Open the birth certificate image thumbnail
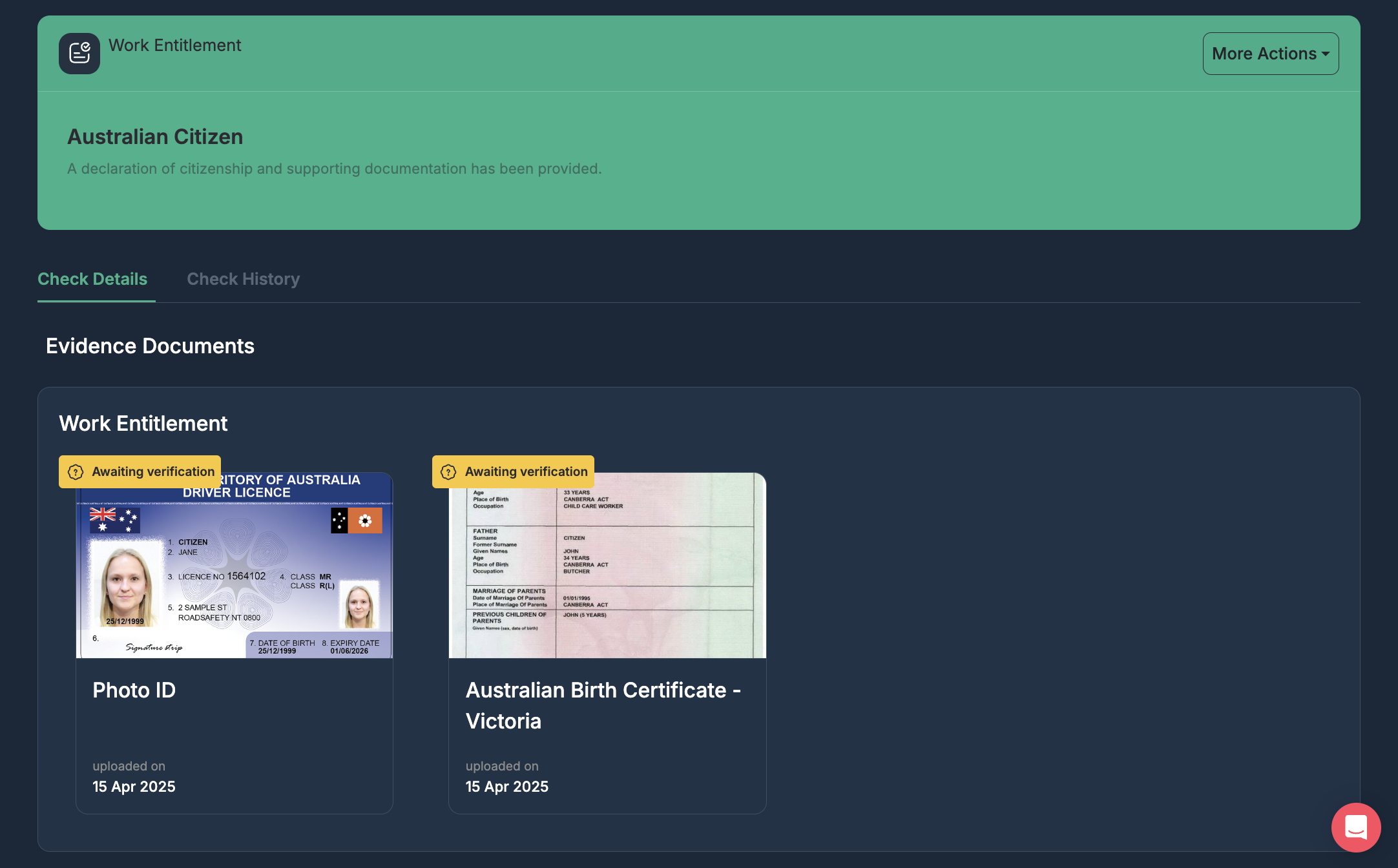Image resolution: width=1398 pixels, height=868 pixels. pos(607,565)
